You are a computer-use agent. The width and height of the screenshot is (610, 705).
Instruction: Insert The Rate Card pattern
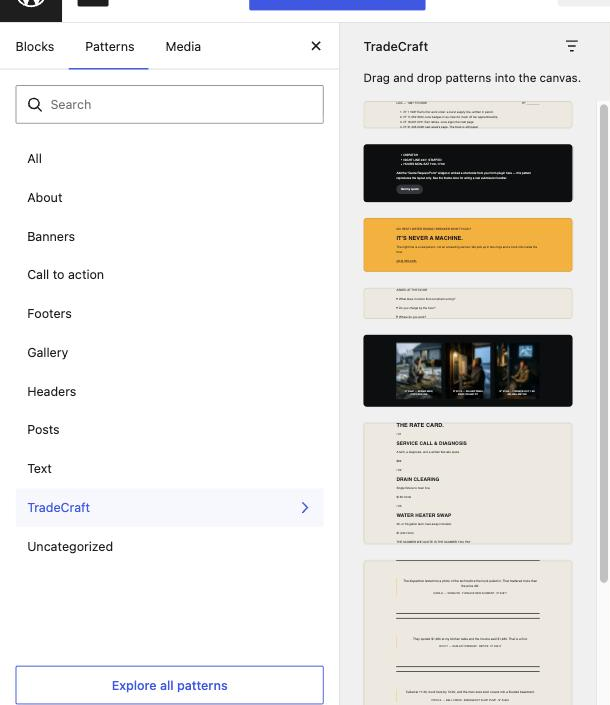[468, 483]
